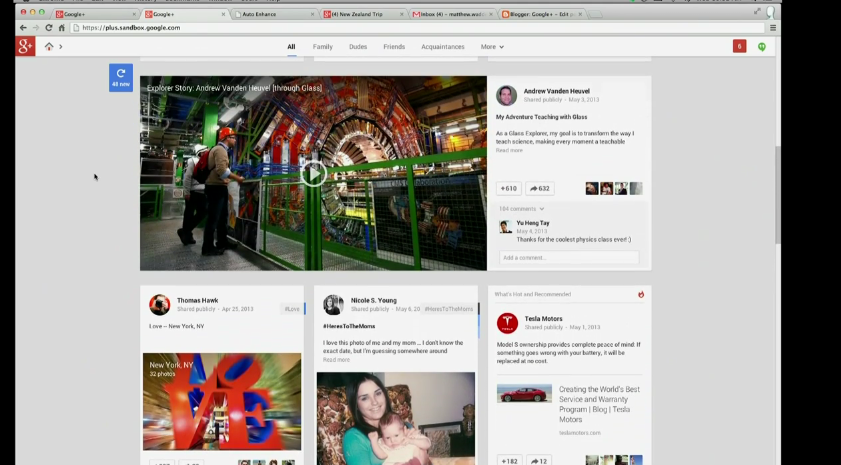
Task: Switch to the Dudes circle tab
Action: click(358, 47)
